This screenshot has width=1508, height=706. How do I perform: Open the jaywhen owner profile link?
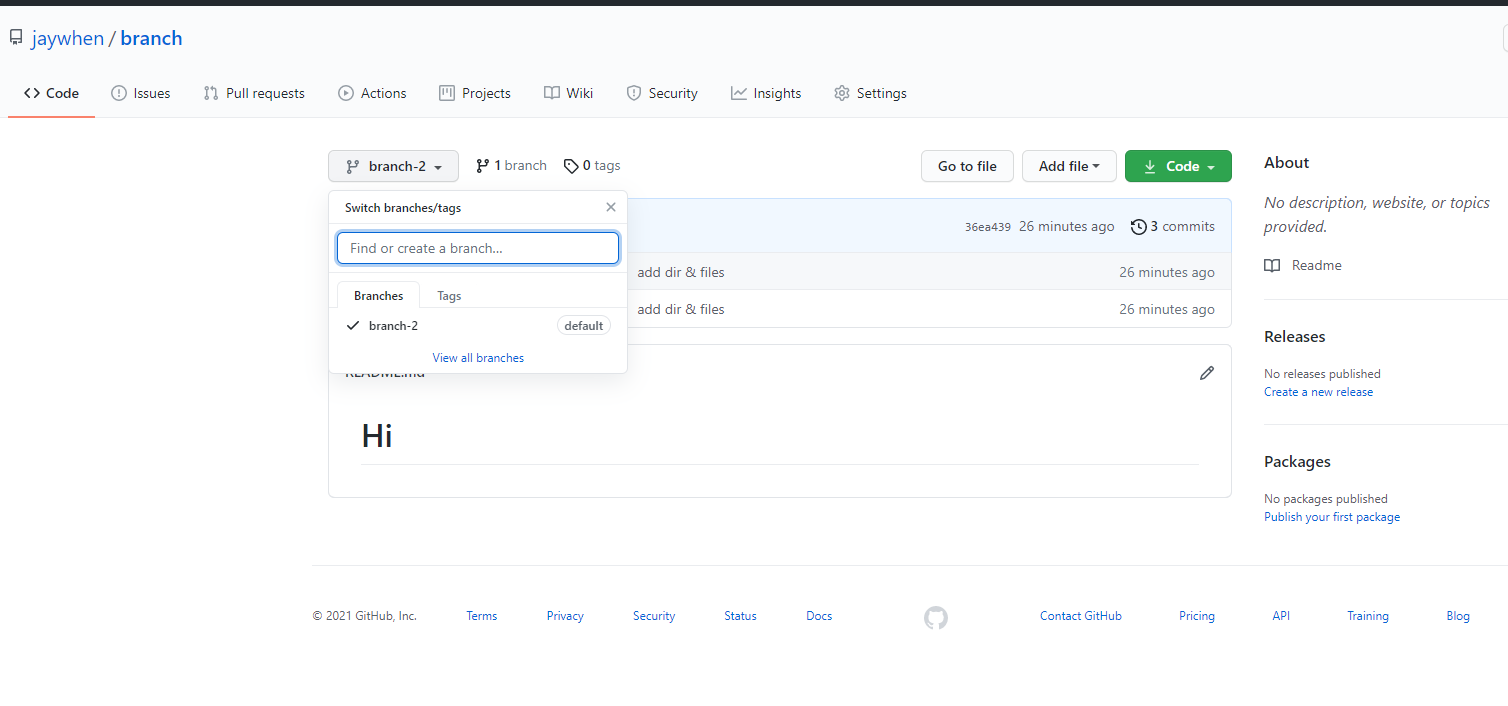(x=67, y=38)
